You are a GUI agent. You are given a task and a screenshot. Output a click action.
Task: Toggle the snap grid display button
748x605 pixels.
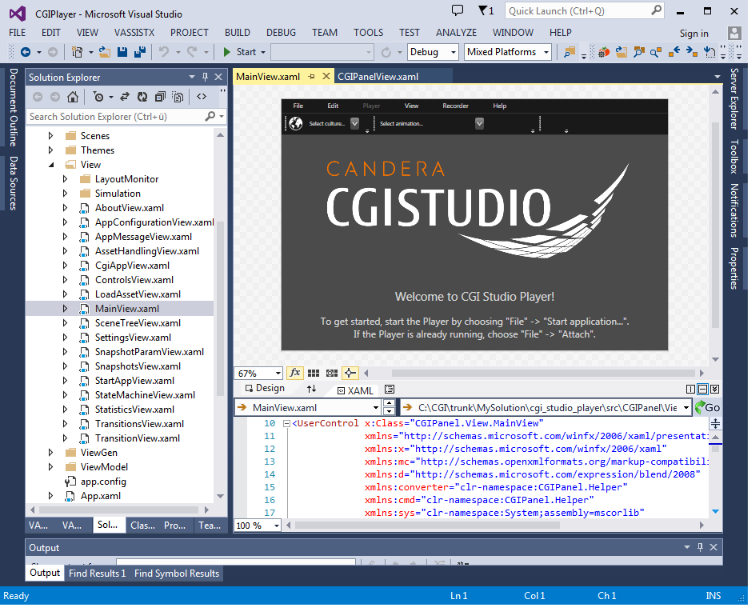(313, 373)
